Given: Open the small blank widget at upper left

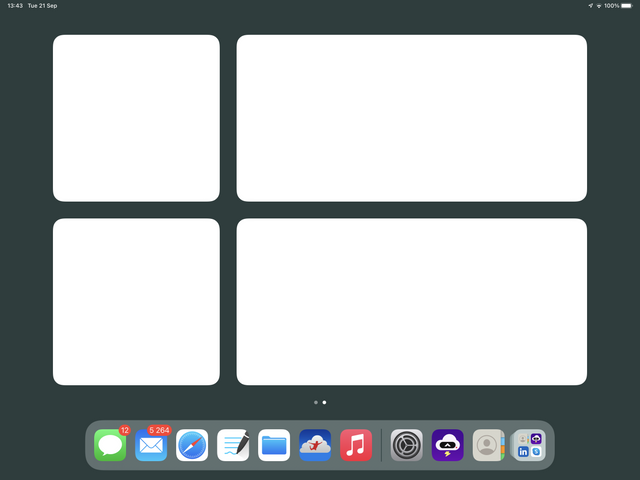Looking at the screenshot, I should point(136,118).
